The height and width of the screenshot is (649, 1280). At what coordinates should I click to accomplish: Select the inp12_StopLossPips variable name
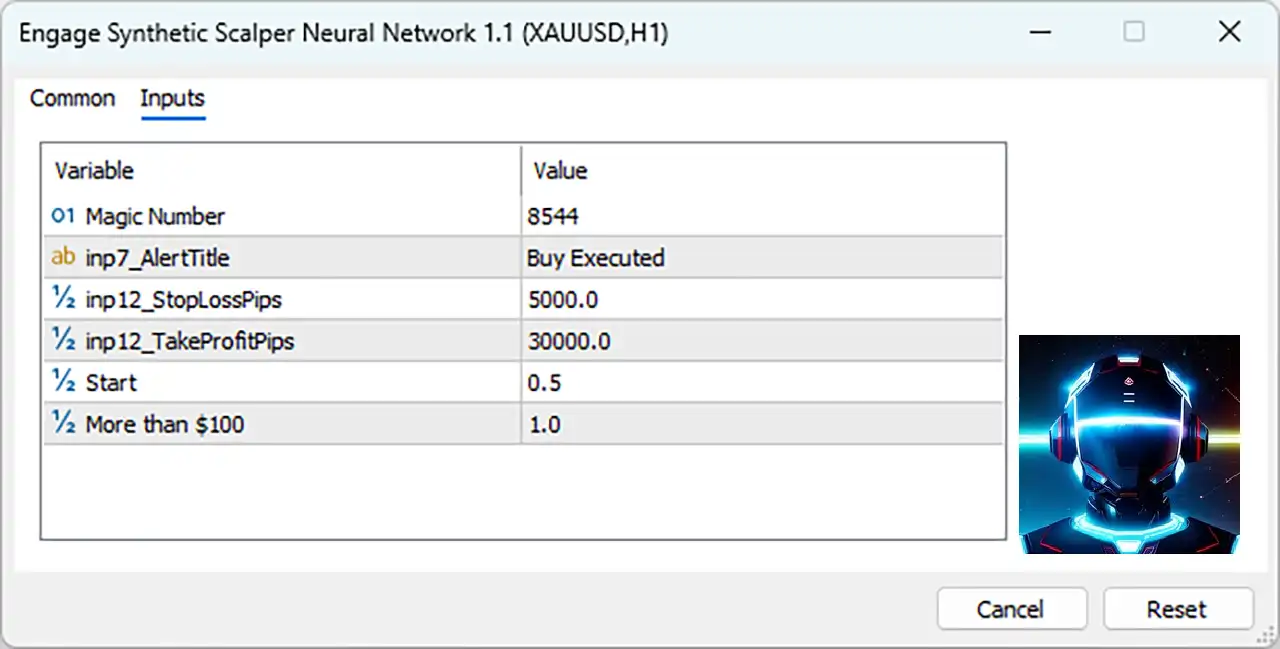click(184, 299)
